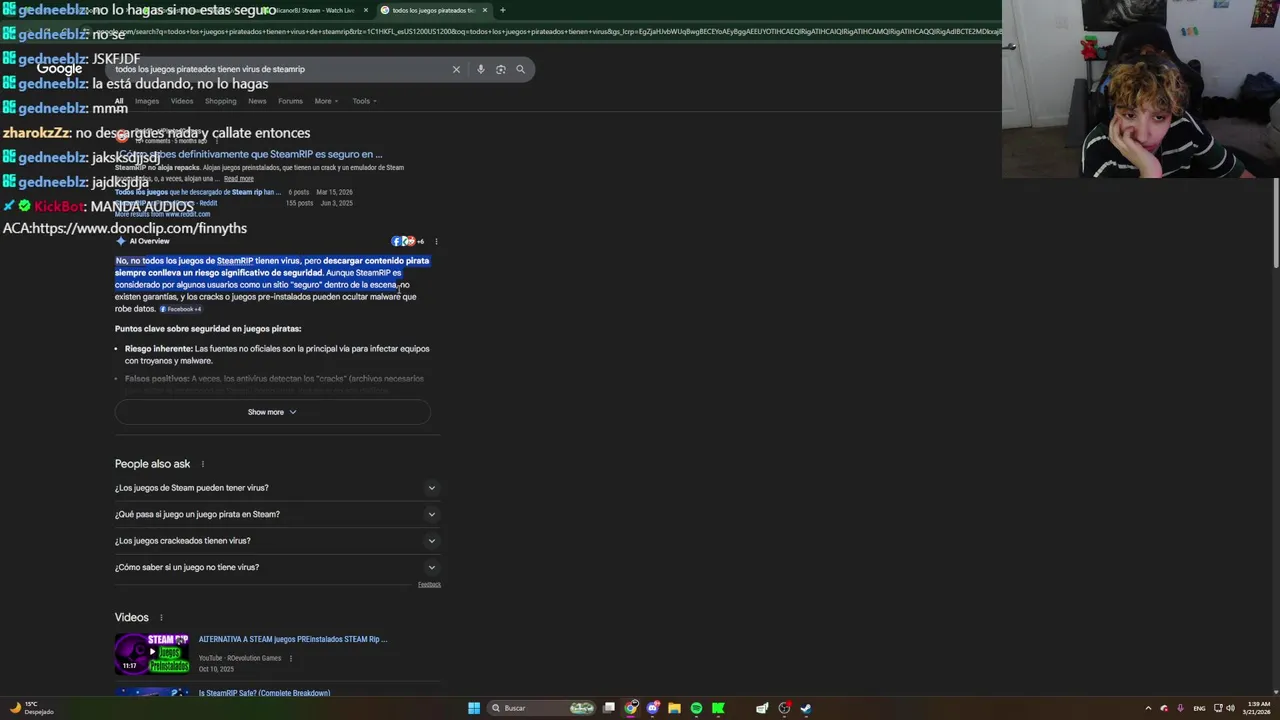Open Discord from the taskbar
Screen dimensions: 1280x720
(x=653, y=708)
